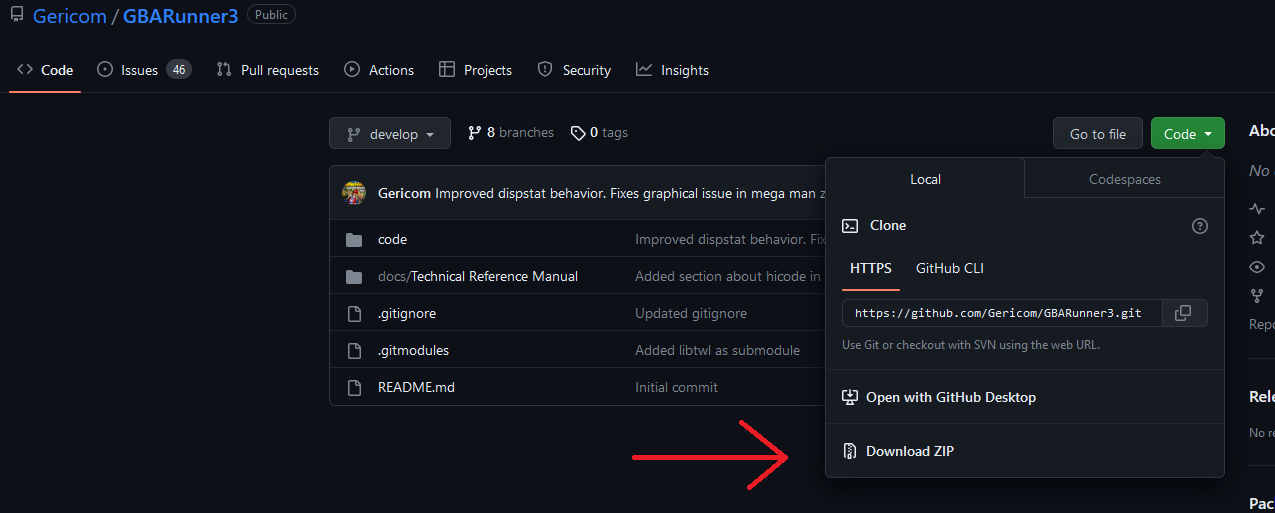Viewport: 1275px width, 513px height.
Task: Open the .gitmodules file
Action: pyautogui.click(x=413, y=351)
